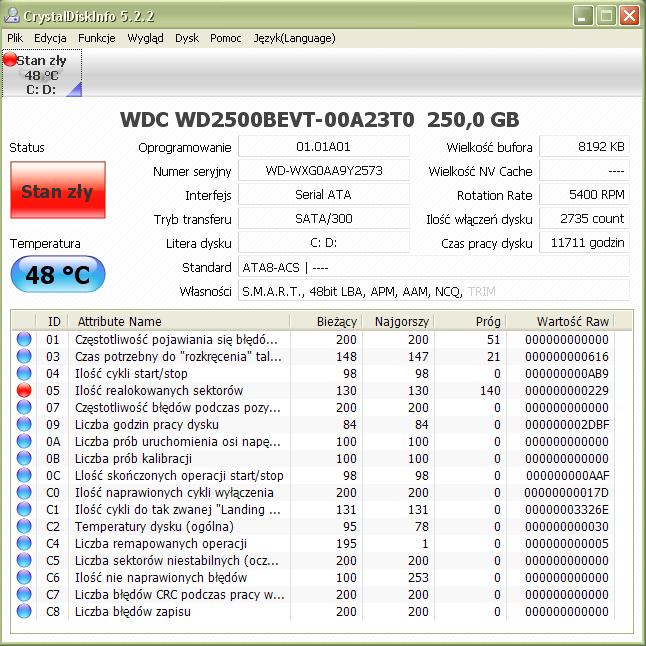646x646 pixels.
Task: Click status icon for attribute C2
Action: [x=24, y=527]
